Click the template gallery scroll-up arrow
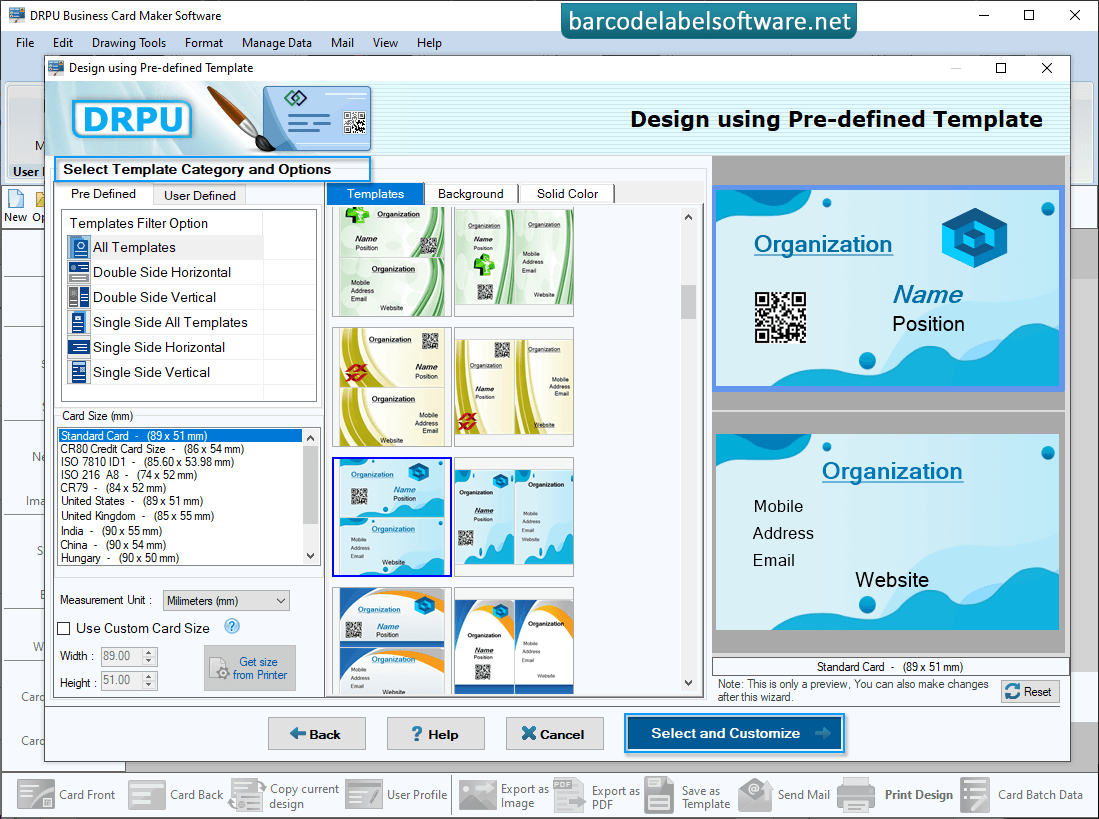The width and height of the screenshot is (1099, 819). (688, 217)
